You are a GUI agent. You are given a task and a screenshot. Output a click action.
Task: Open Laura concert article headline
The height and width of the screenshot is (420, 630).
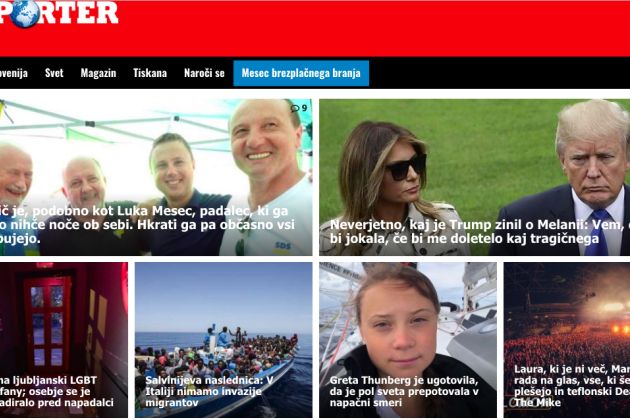(572, 385)
